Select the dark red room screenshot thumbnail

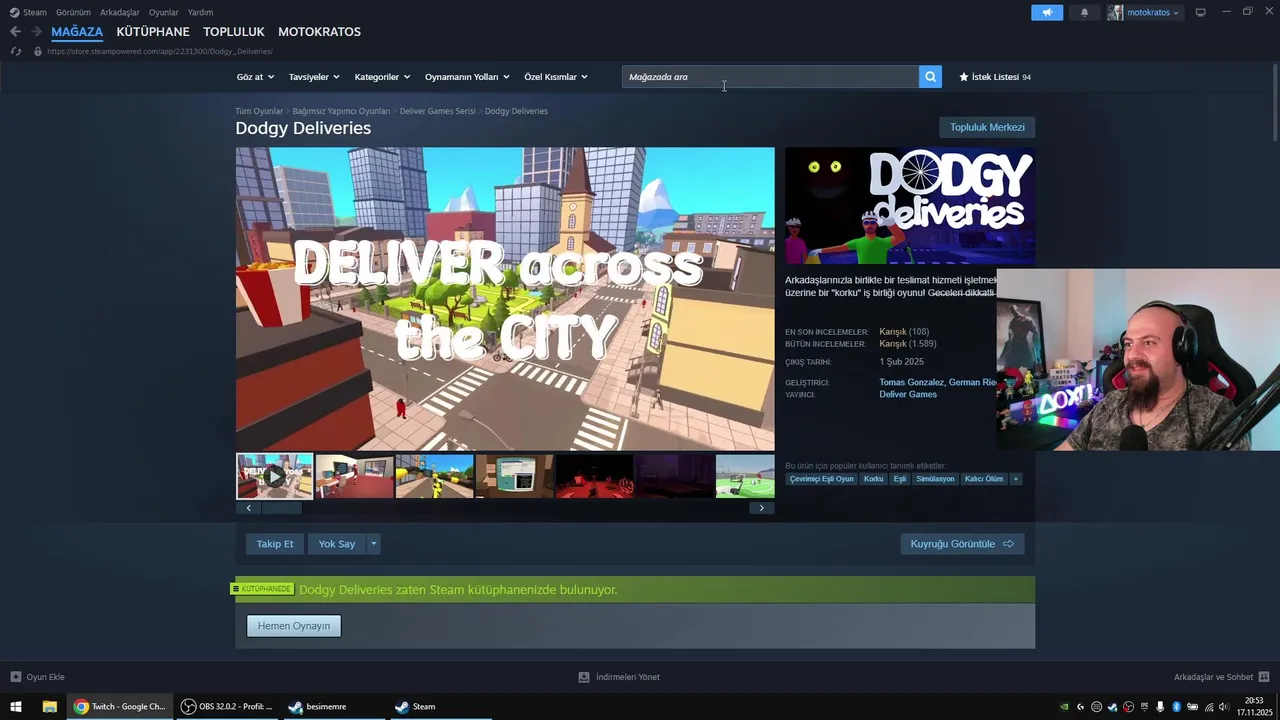click(x=594, y=476)
